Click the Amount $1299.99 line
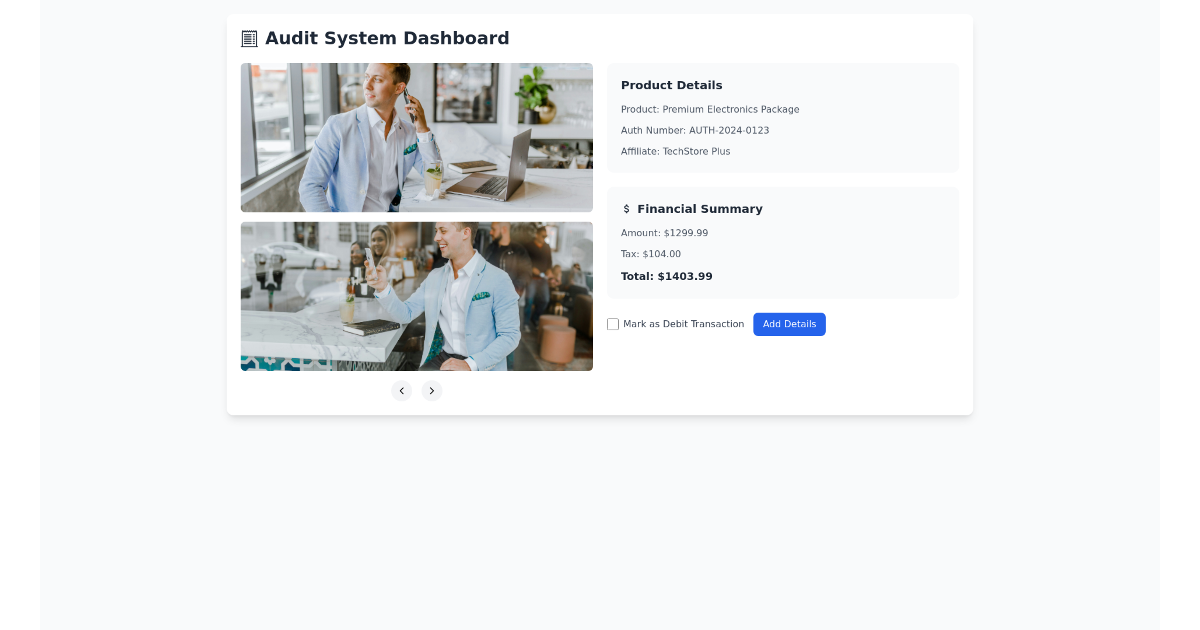1200x630 pixels. 664,232
